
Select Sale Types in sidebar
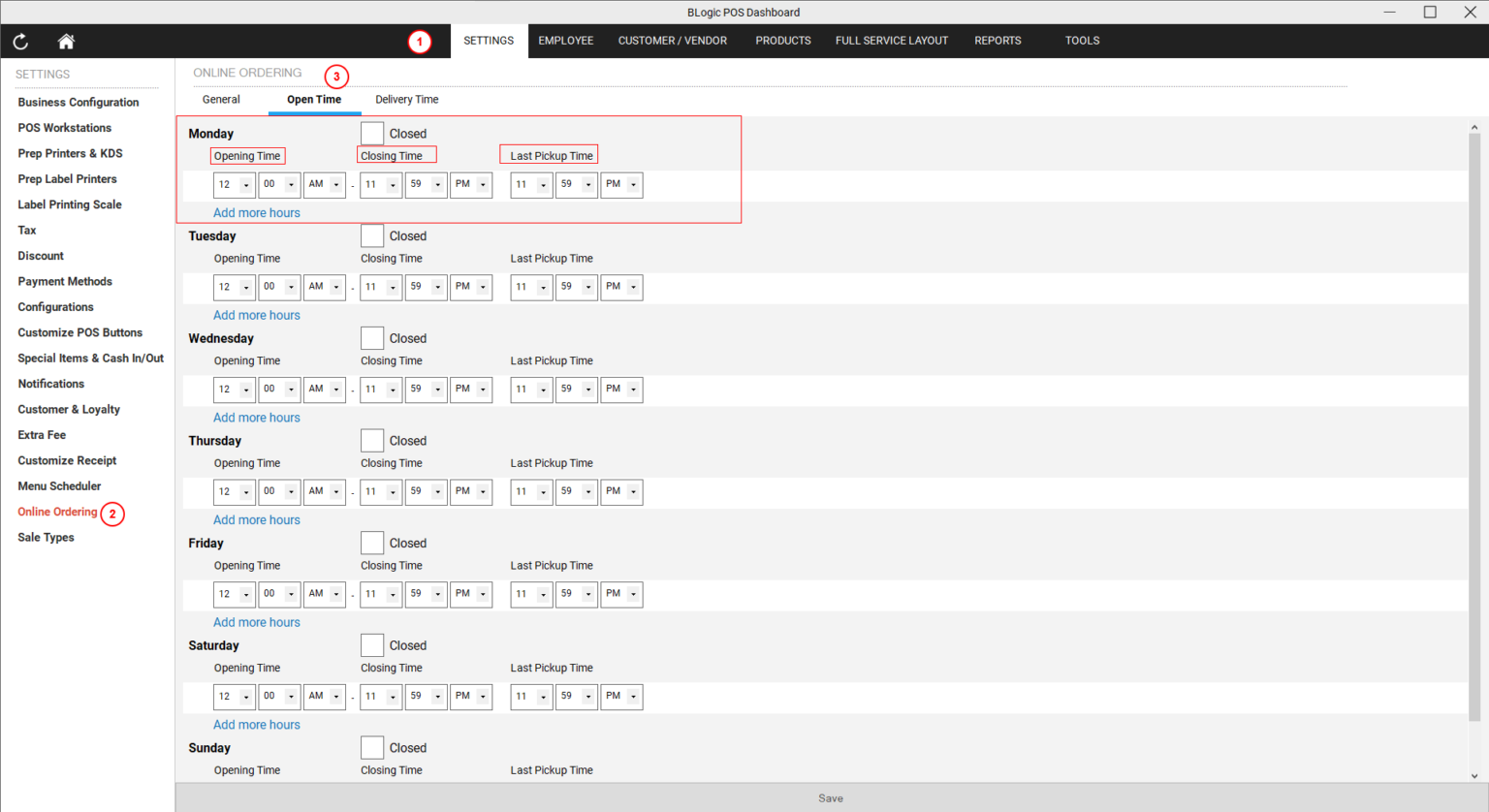[x=46, y=538]
